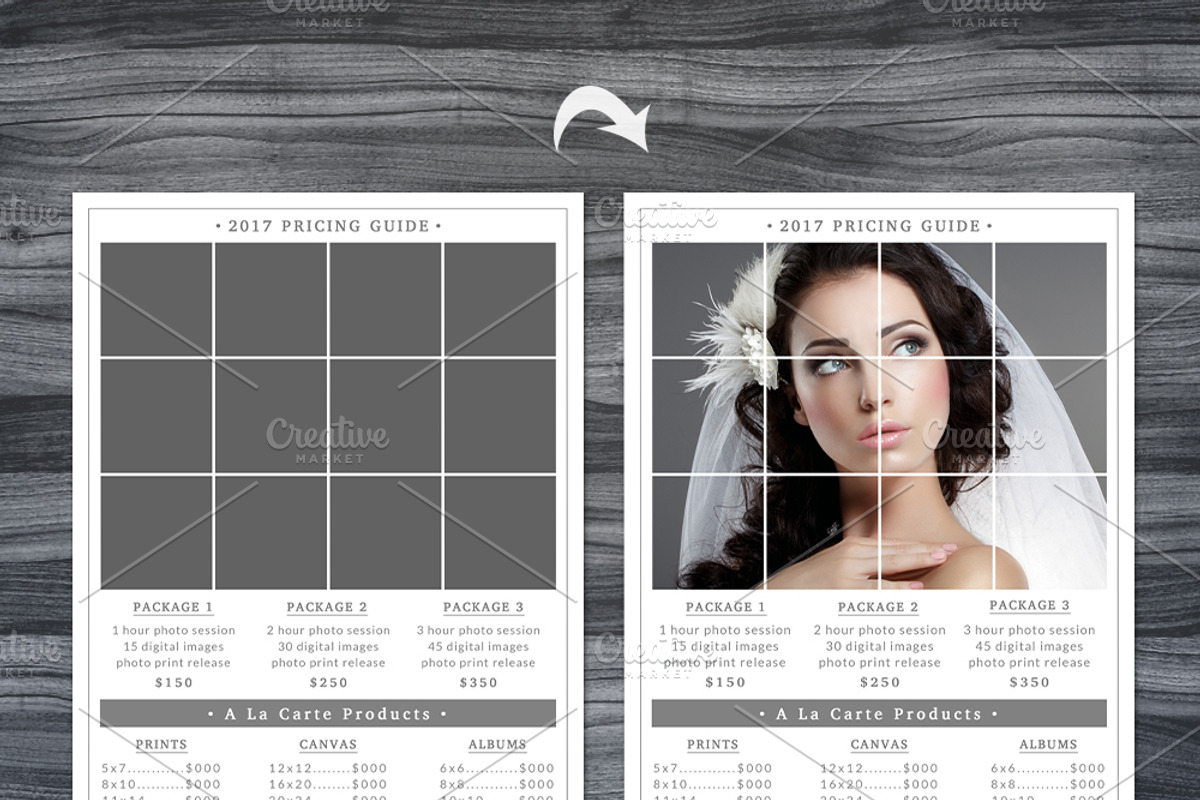Select '30 digital images' on blank-grid page

(x=328, y=646)
